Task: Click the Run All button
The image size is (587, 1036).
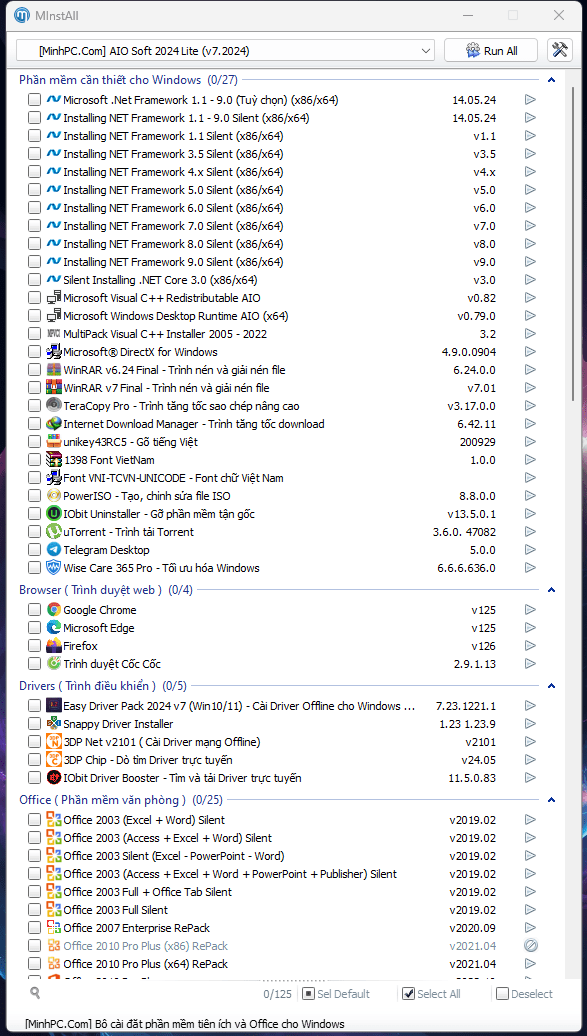Action: point(491,50)
